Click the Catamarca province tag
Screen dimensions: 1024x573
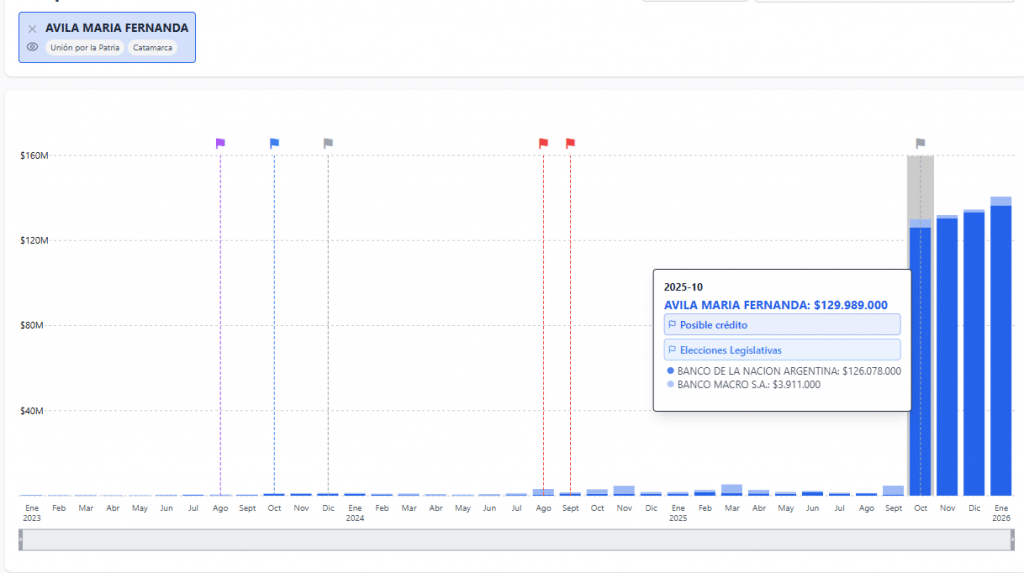(x=153, y=47)
